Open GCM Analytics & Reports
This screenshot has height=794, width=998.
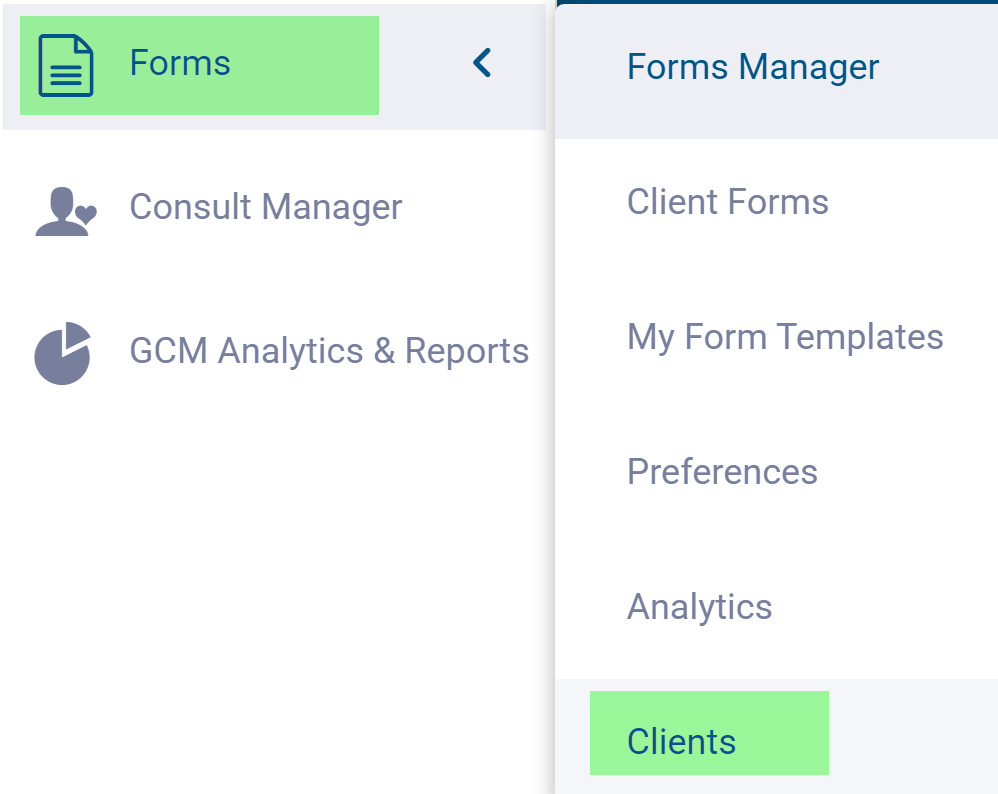(x=329, y=351)
